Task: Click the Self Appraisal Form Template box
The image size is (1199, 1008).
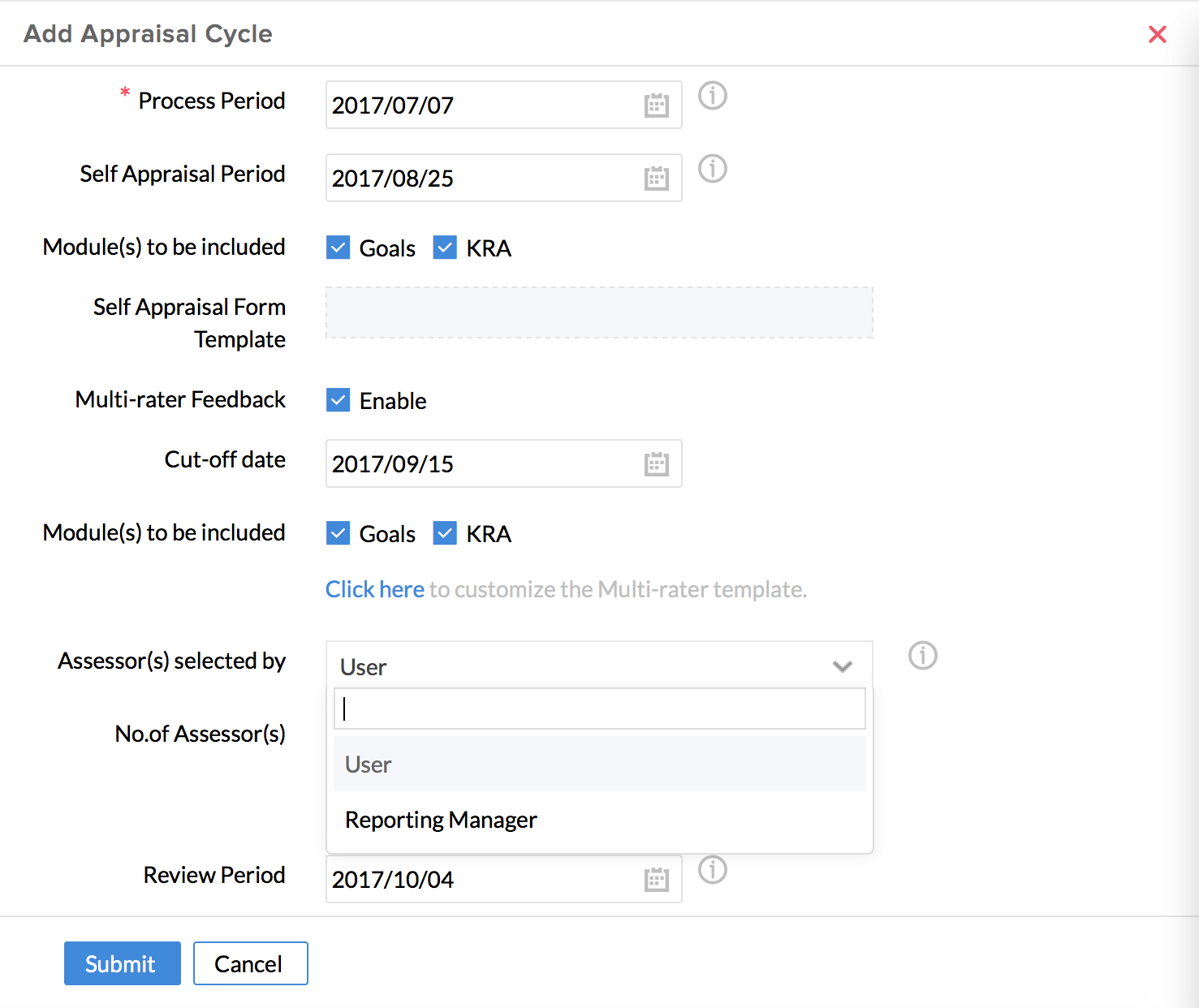Action: click(599, 312)
